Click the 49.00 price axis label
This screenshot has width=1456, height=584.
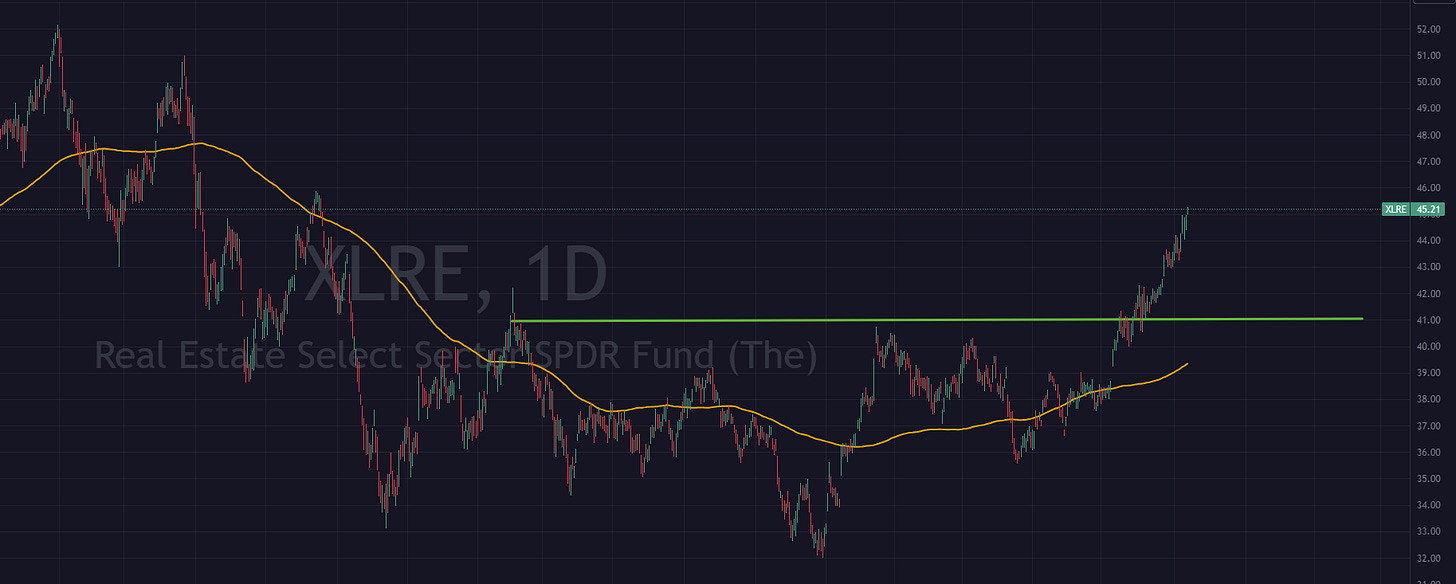pyautogui.click(x=1428, y=108)
